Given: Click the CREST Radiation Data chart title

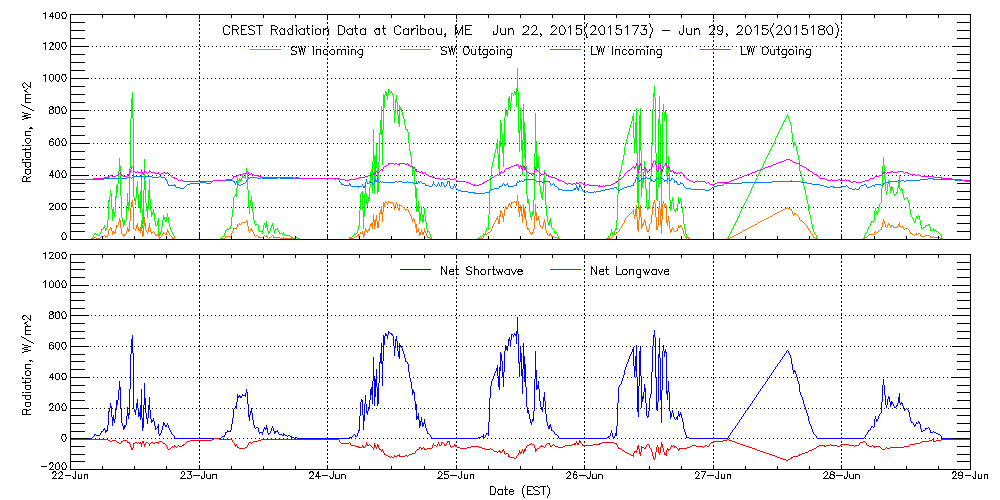Looking at the screenshot, I should pyautogui.click(x=530, y=31).
